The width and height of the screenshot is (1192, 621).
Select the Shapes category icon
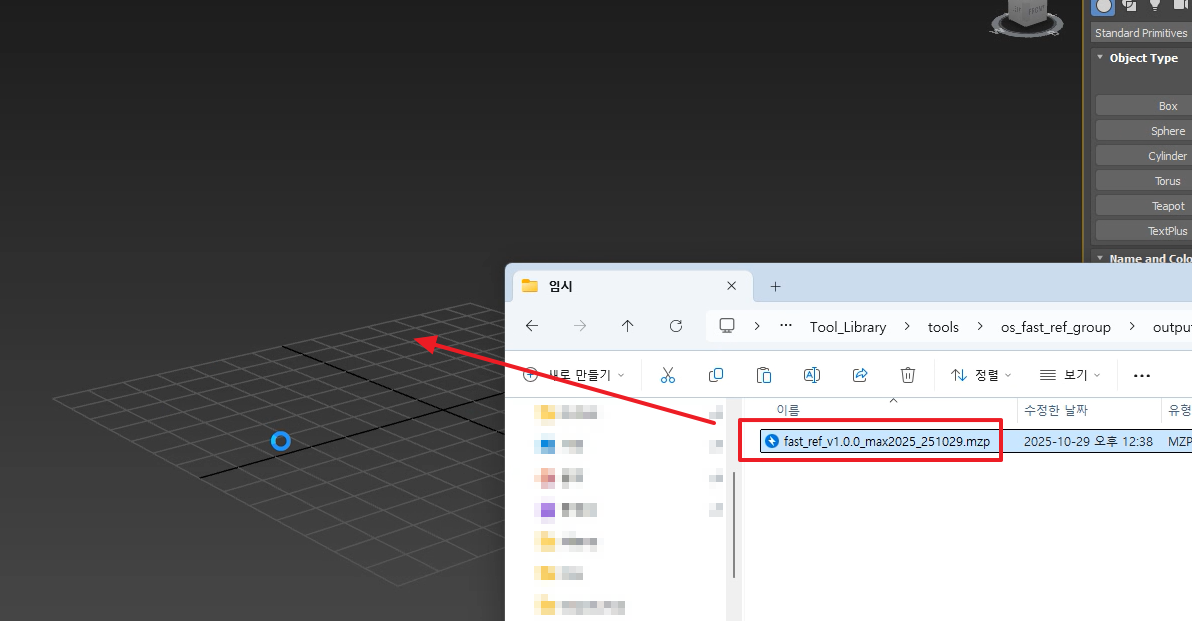click(1129, 6)
